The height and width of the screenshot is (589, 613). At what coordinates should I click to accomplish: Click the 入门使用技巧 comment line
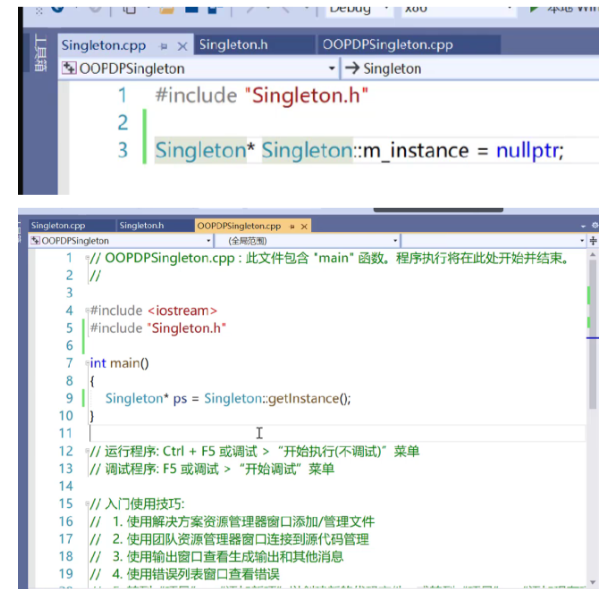tap(137, 504)
